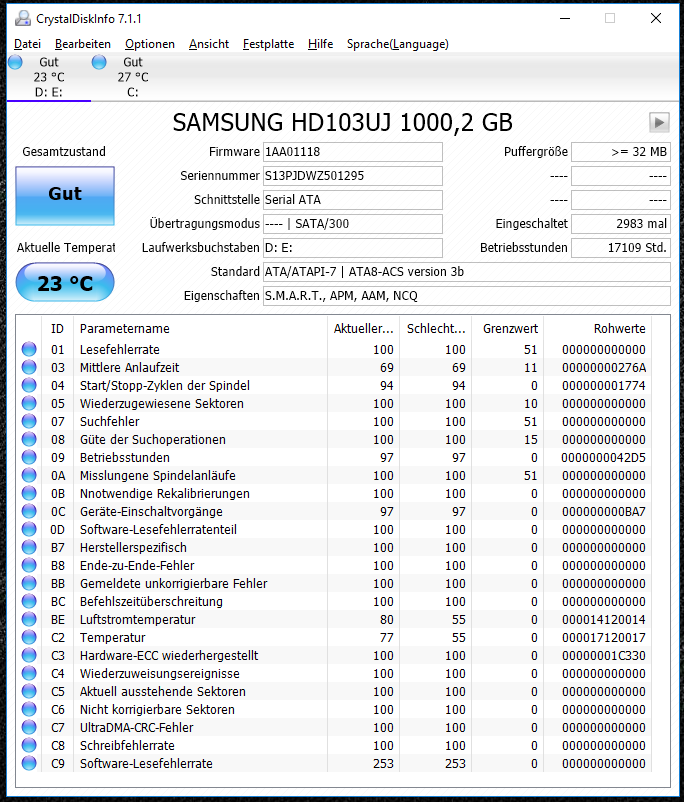Click status icon of Temperatur C2 row

coord(29,637)
